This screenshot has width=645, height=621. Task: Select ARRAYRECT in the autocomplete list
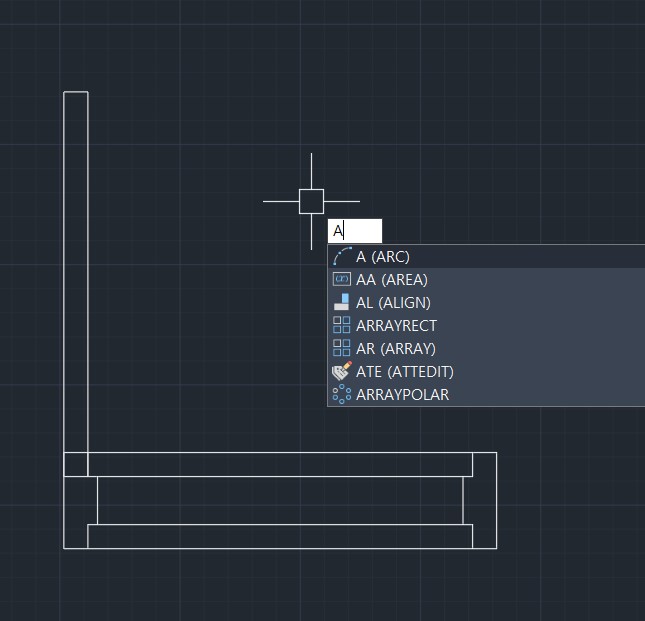tap(486, 325)
